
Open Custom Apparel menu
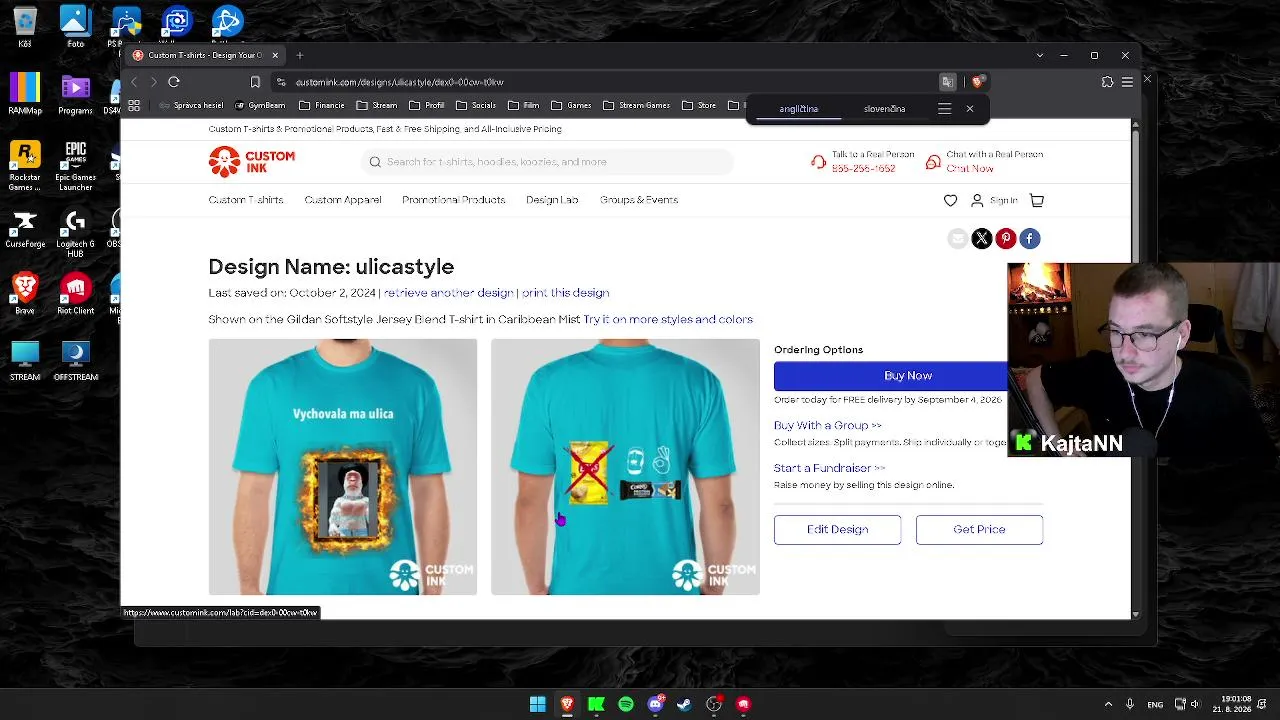pyautogui.click(x=343, y=200)
